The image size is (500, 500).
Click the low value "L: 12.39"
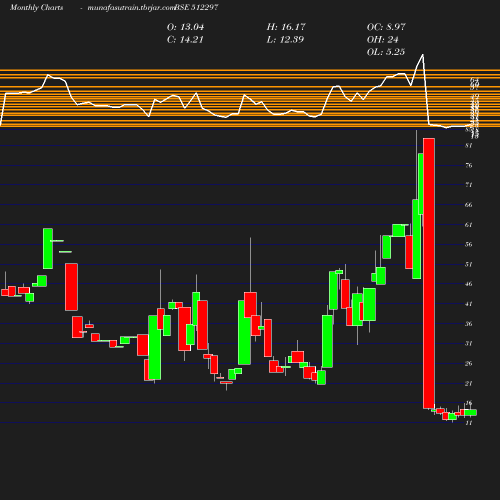click(285, 40)
